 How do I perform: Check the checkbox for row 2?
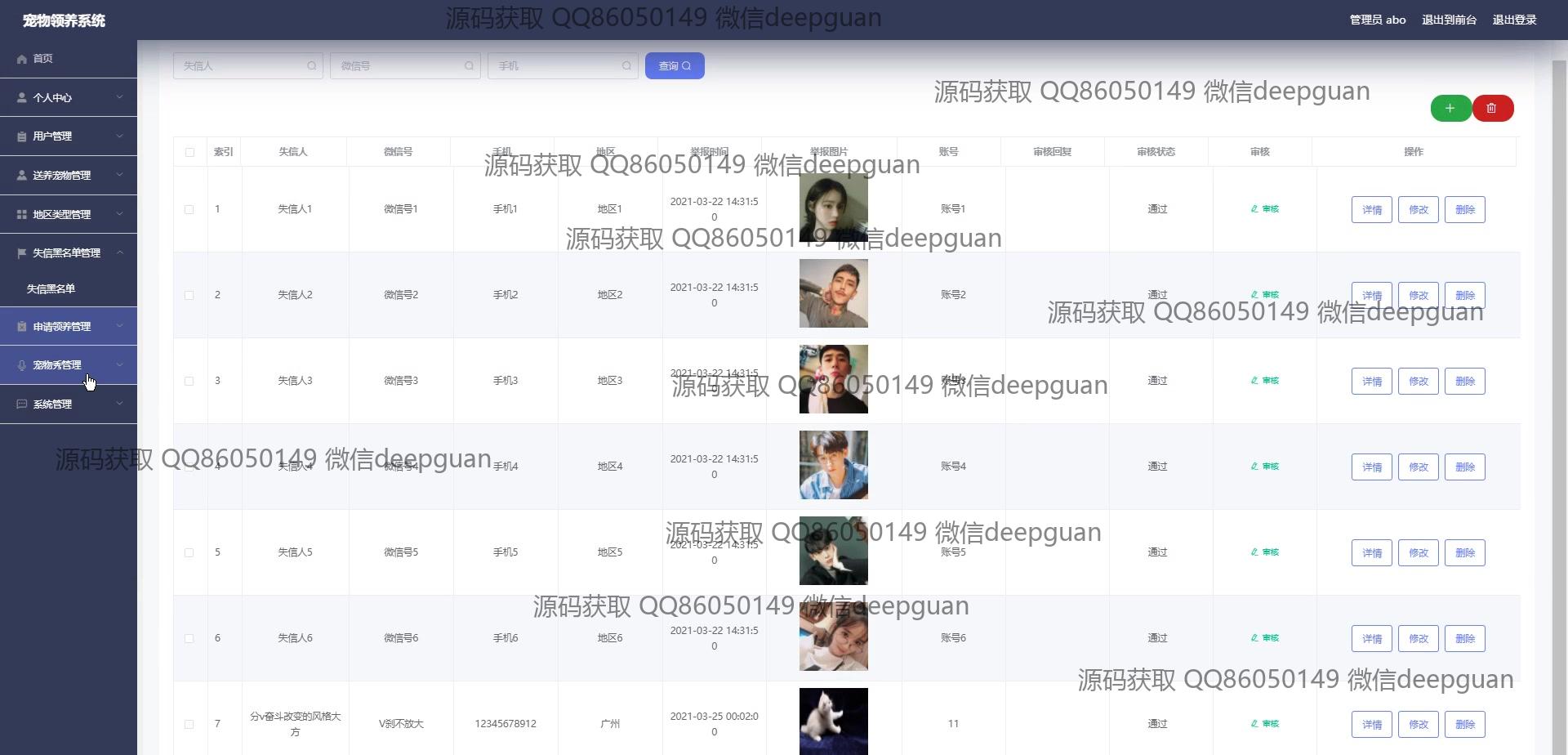click(189, 295)
